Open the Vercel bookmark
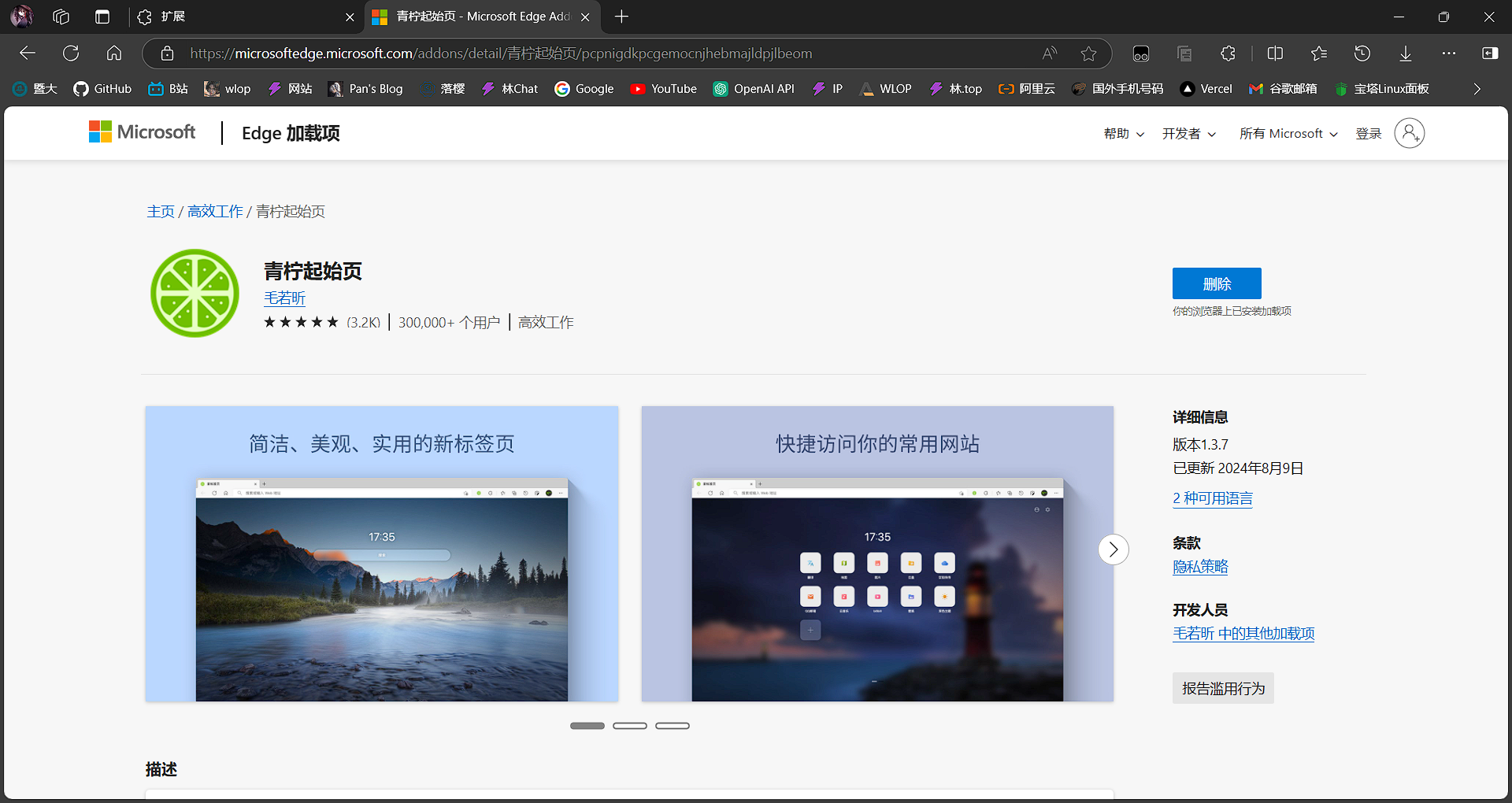The image size is (1512, 803). (x=1206, y=89)
